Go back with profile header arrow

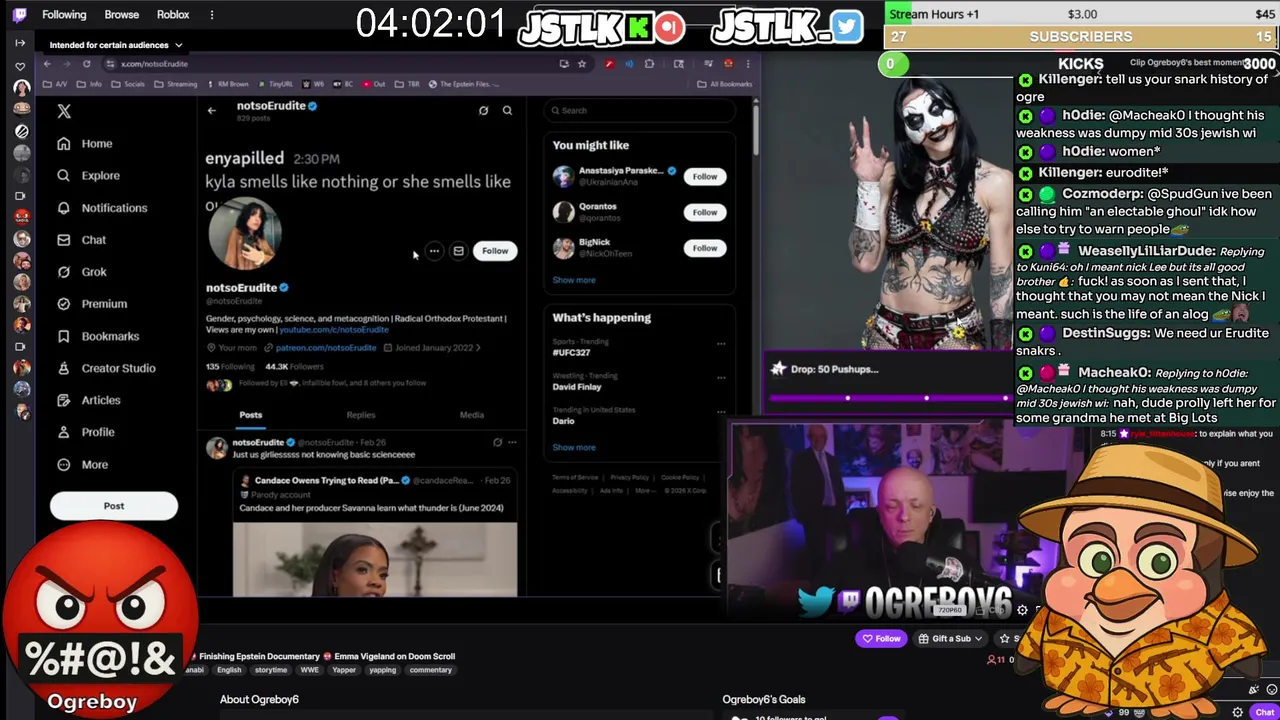(x=212, y=110)
